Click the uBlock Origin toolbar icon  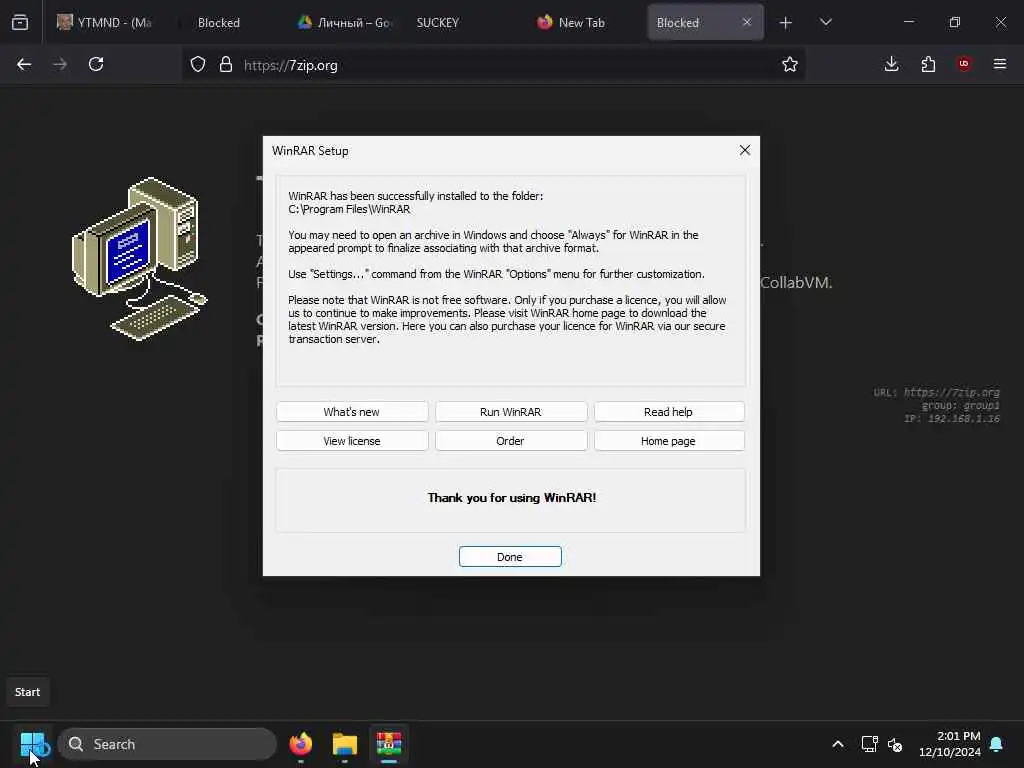click(964, 64)
